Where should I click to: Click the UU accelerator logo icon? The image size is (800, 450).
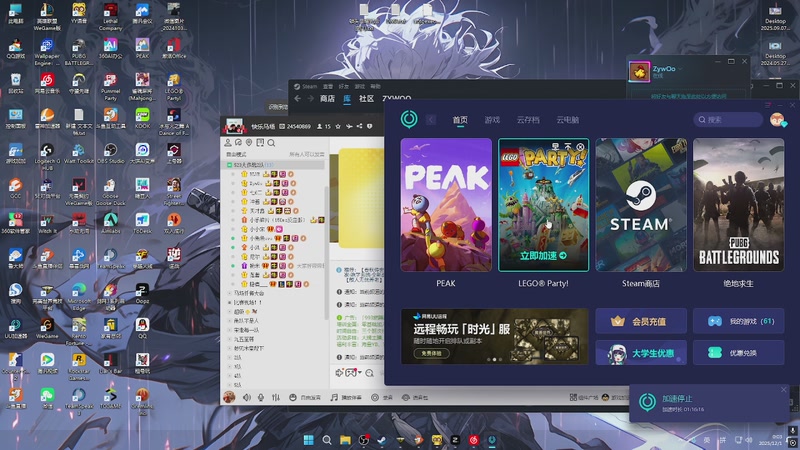(x=409, y=119)
